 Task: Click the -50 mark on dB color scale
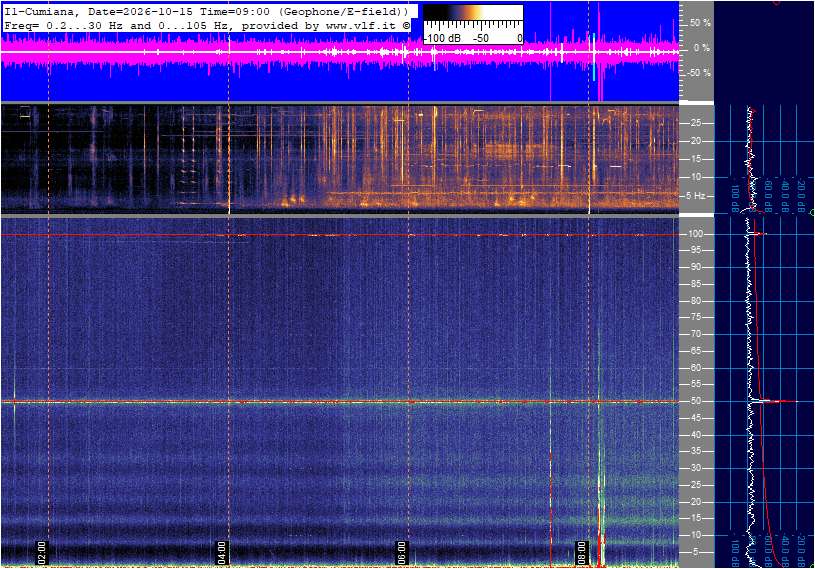481,38
